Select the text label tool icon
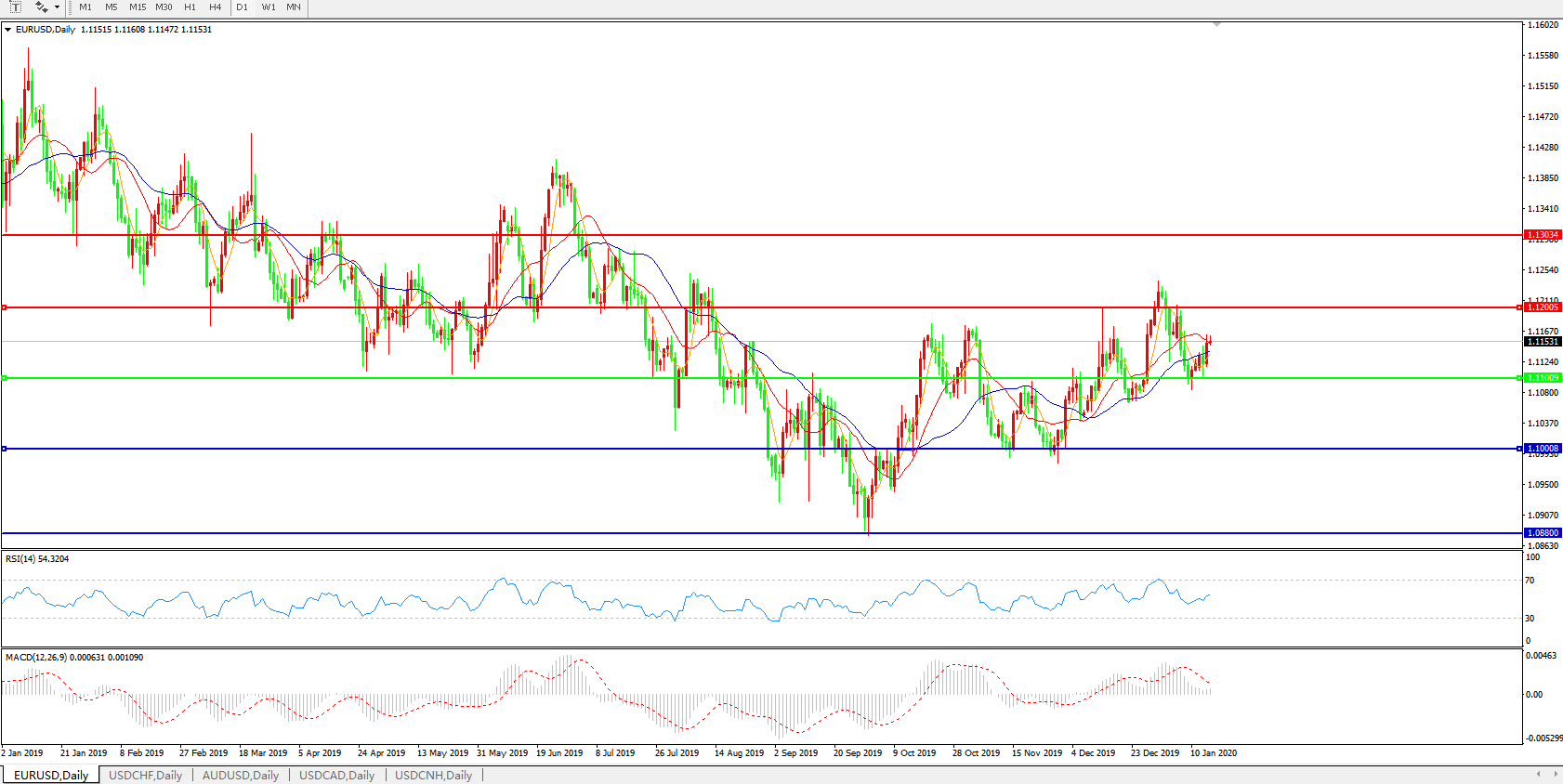This screenshot has height=784, width=1563. pos(15,7)
